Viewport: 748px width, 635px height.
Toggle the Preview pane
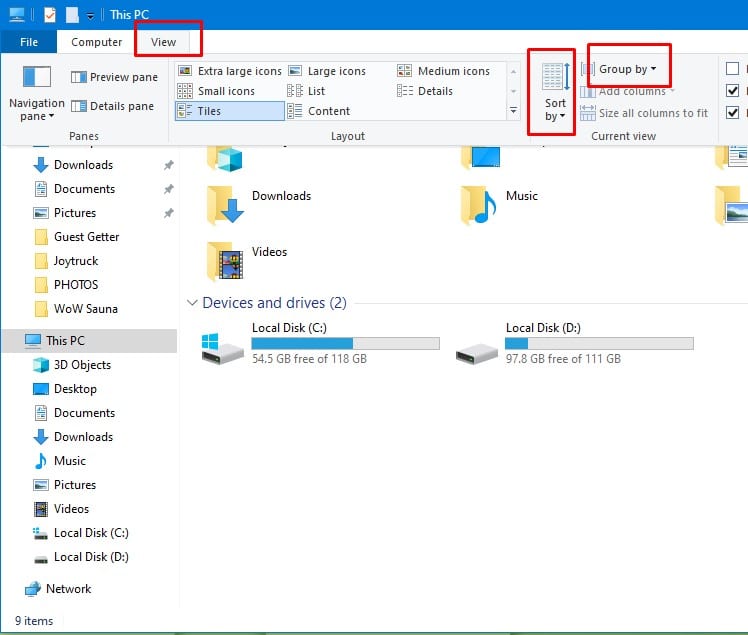114,77
